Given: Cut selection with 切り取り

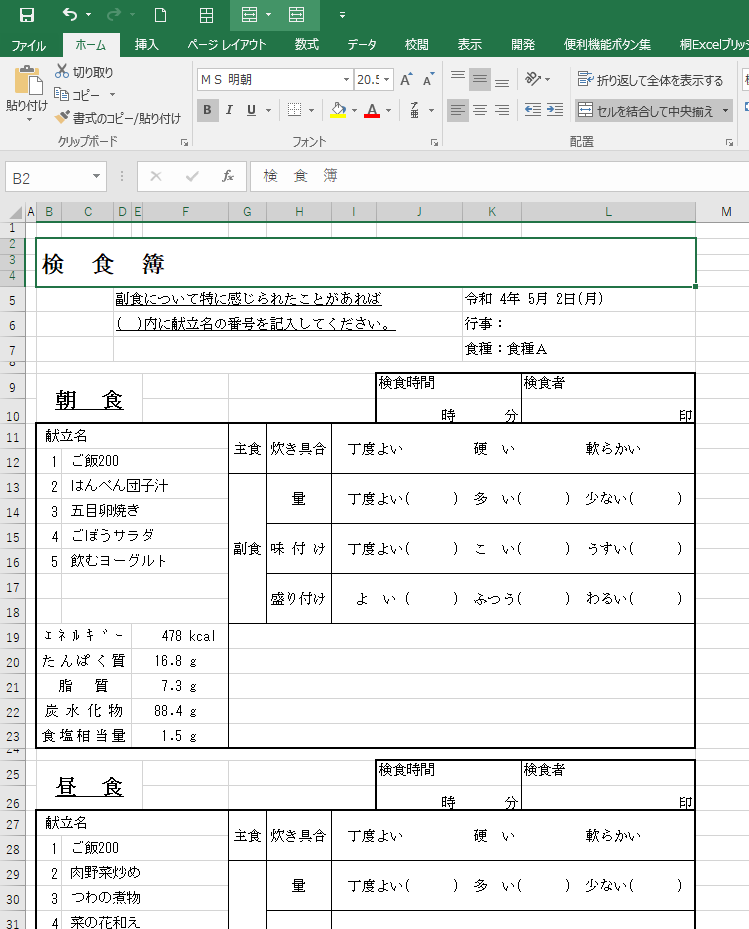Looking at the screenshot, I should (x=84, y=72).
